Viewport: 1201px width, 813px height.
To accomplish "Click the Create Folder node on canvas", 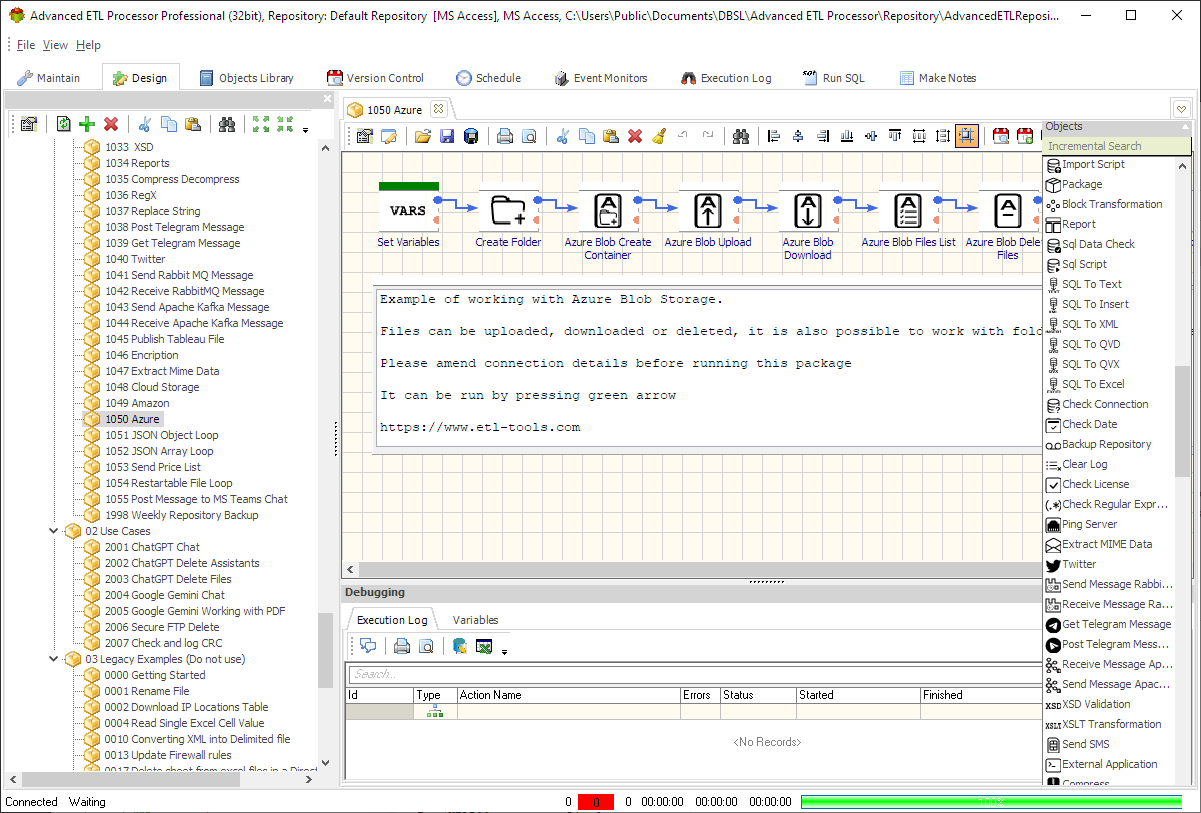I will tap(508, 211).
